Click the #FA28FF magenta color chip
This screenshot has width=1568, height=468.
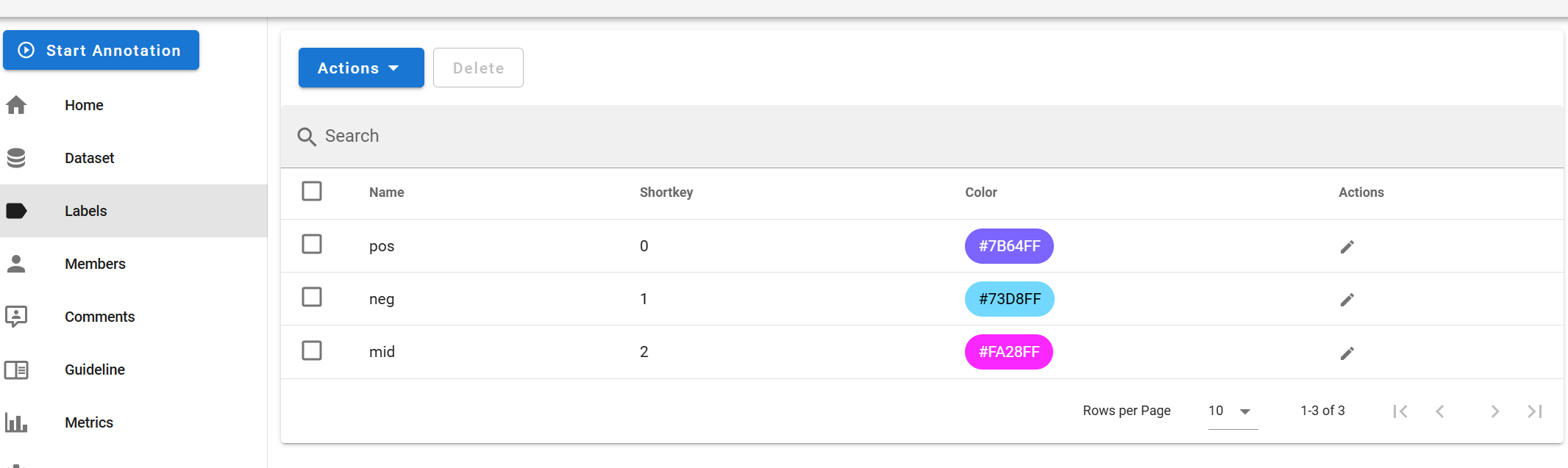point(1008,352)
